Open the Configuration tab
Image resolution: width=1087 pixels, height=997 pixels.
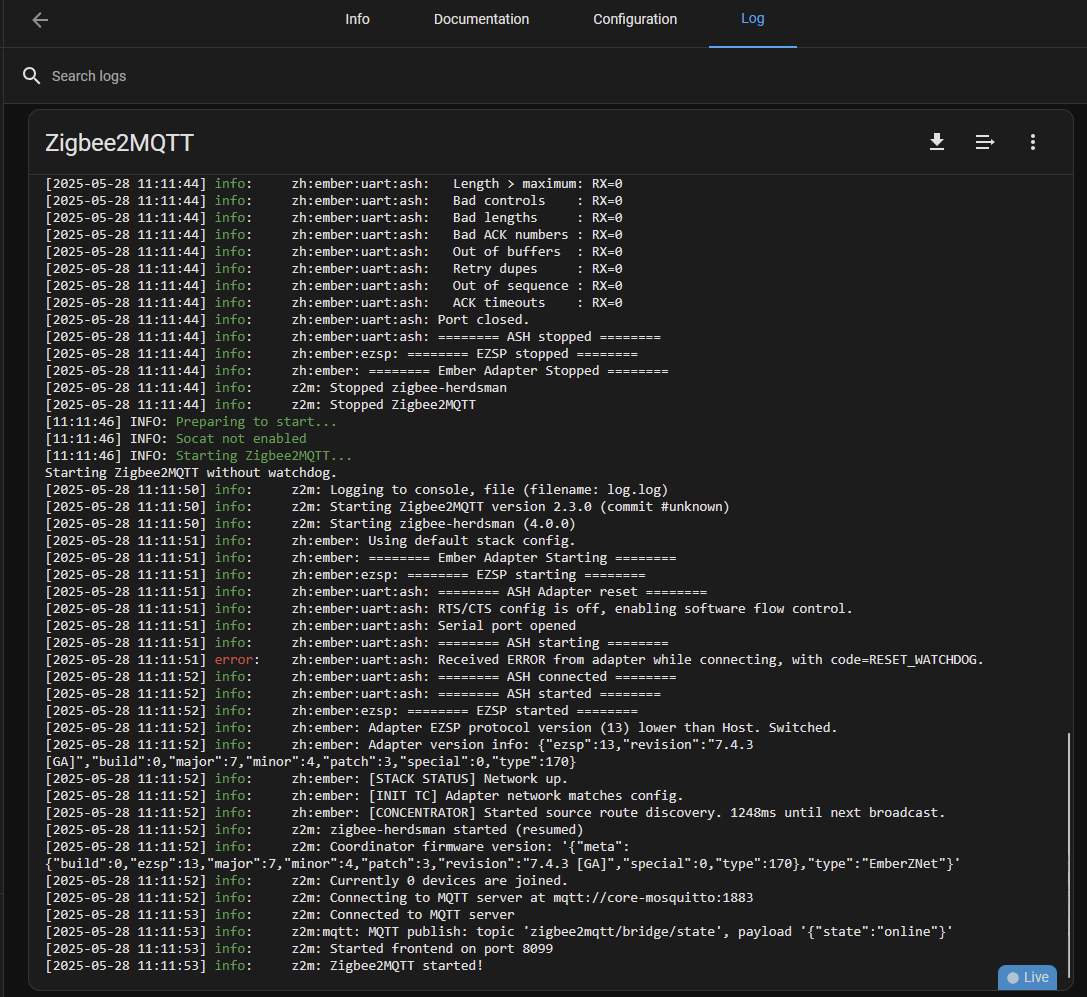pyautogui.click(x=635, y=19)
